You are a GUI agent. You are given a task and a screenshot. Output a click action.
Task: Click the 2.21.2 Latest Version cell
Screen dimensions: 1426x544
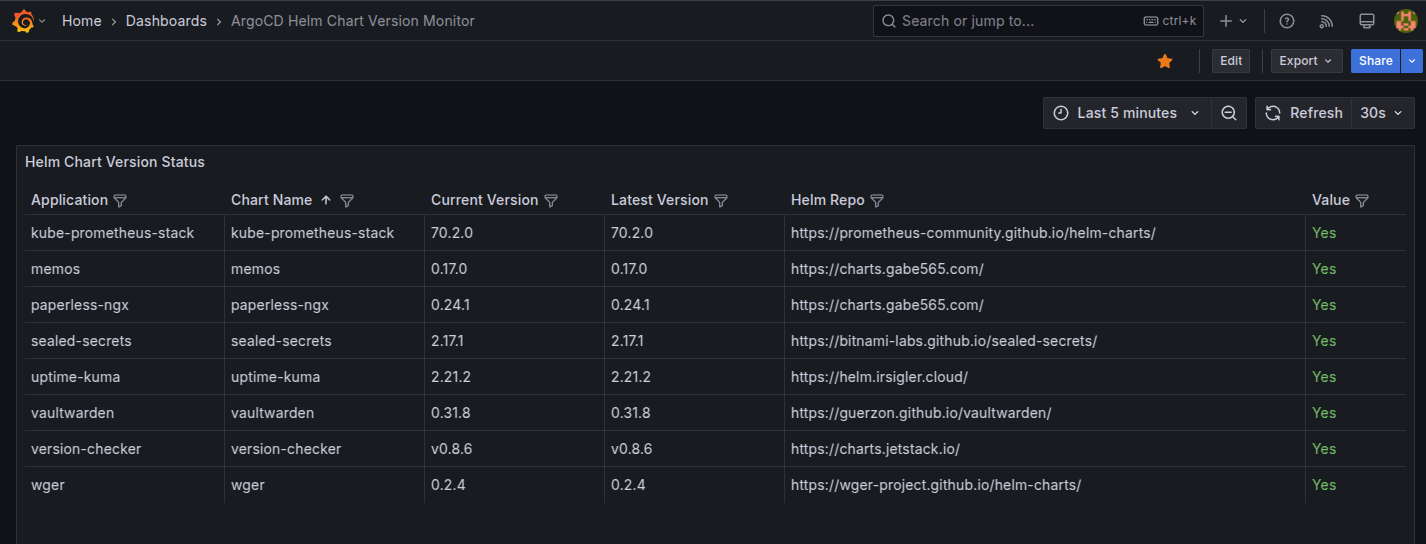coord(631,377)
